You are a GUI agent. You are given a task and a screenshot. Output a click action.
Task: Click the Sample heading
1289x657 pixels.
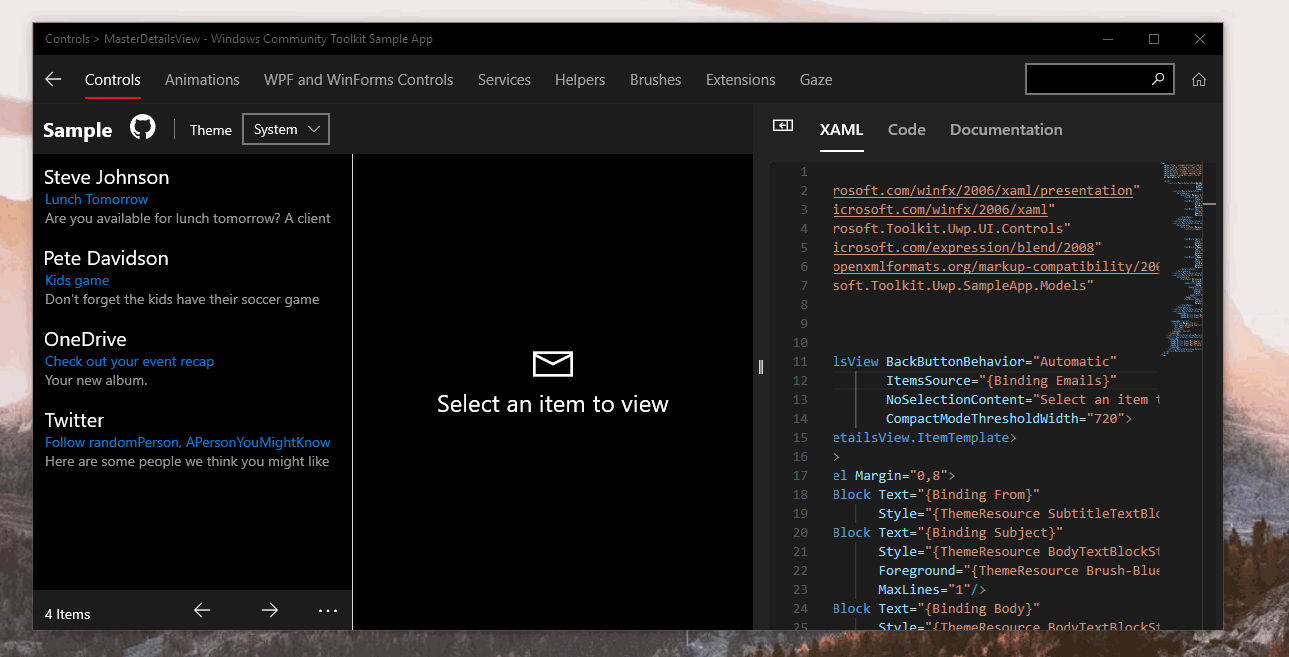pyautogui.click(x=78, y=130)
